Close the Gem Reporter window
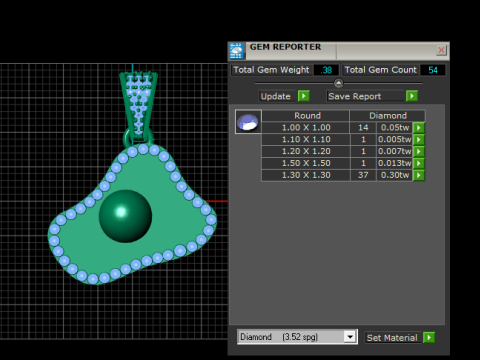The image size is (480, 360). tap(441, 50)
